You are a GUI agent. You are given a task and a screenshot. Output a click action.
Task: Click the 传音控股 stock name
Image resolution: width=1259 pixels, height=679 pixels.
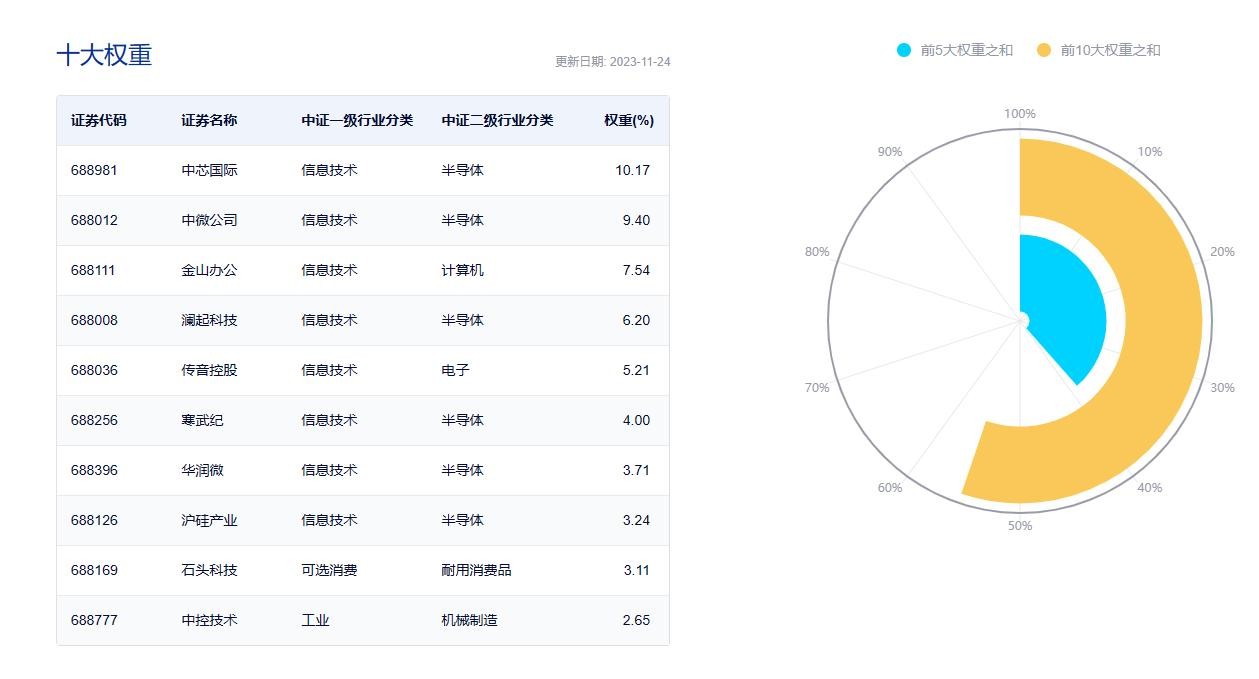[209, 370]
